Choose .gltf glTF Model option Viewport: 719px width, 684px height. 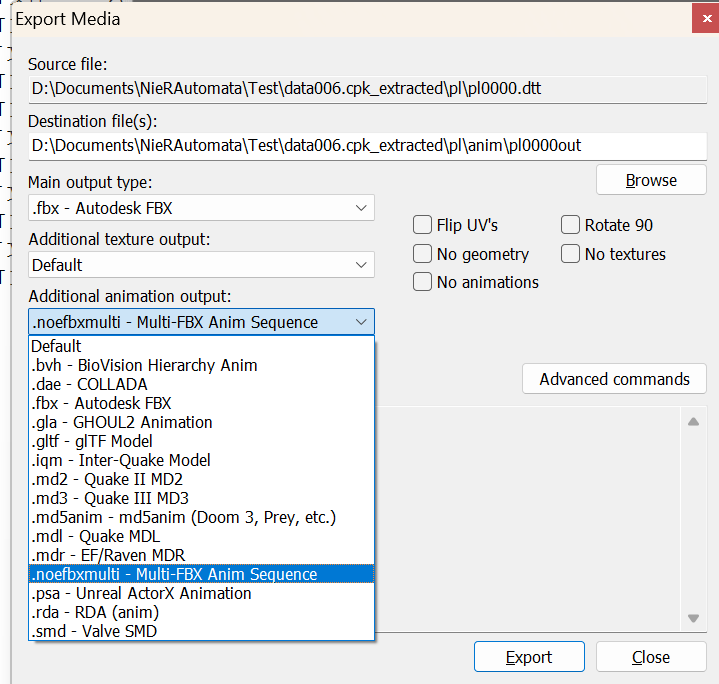92,441
